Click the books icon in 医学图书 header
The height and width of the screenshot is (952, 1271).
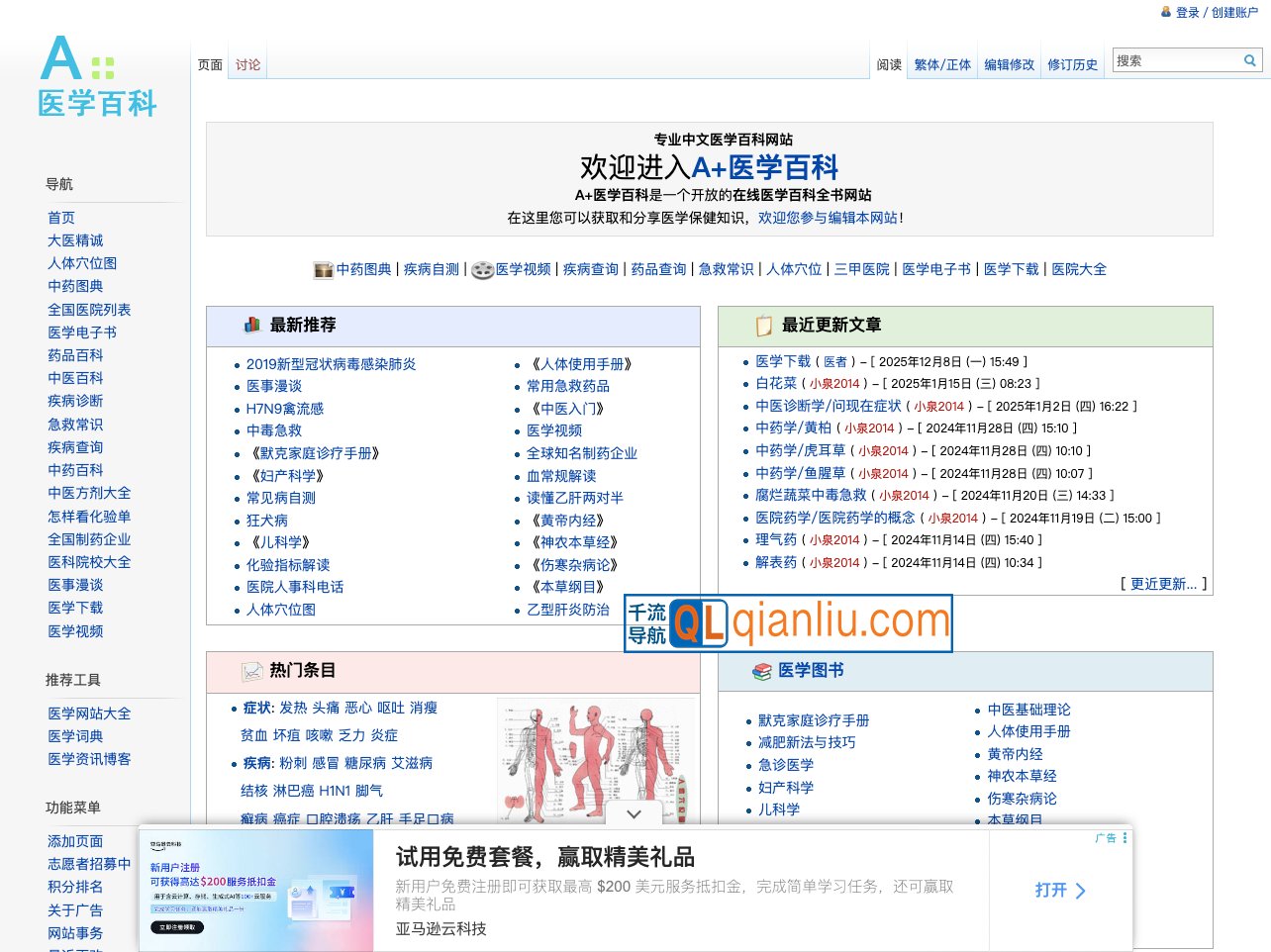(760, 671)
